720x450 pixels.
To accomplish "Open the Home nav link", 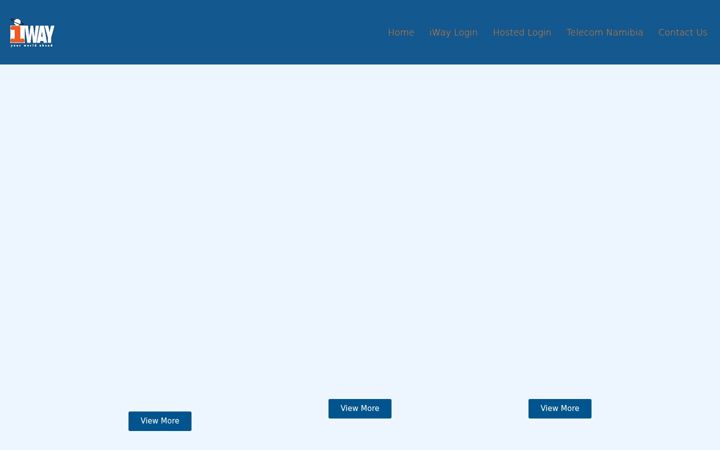I will 401,33.
